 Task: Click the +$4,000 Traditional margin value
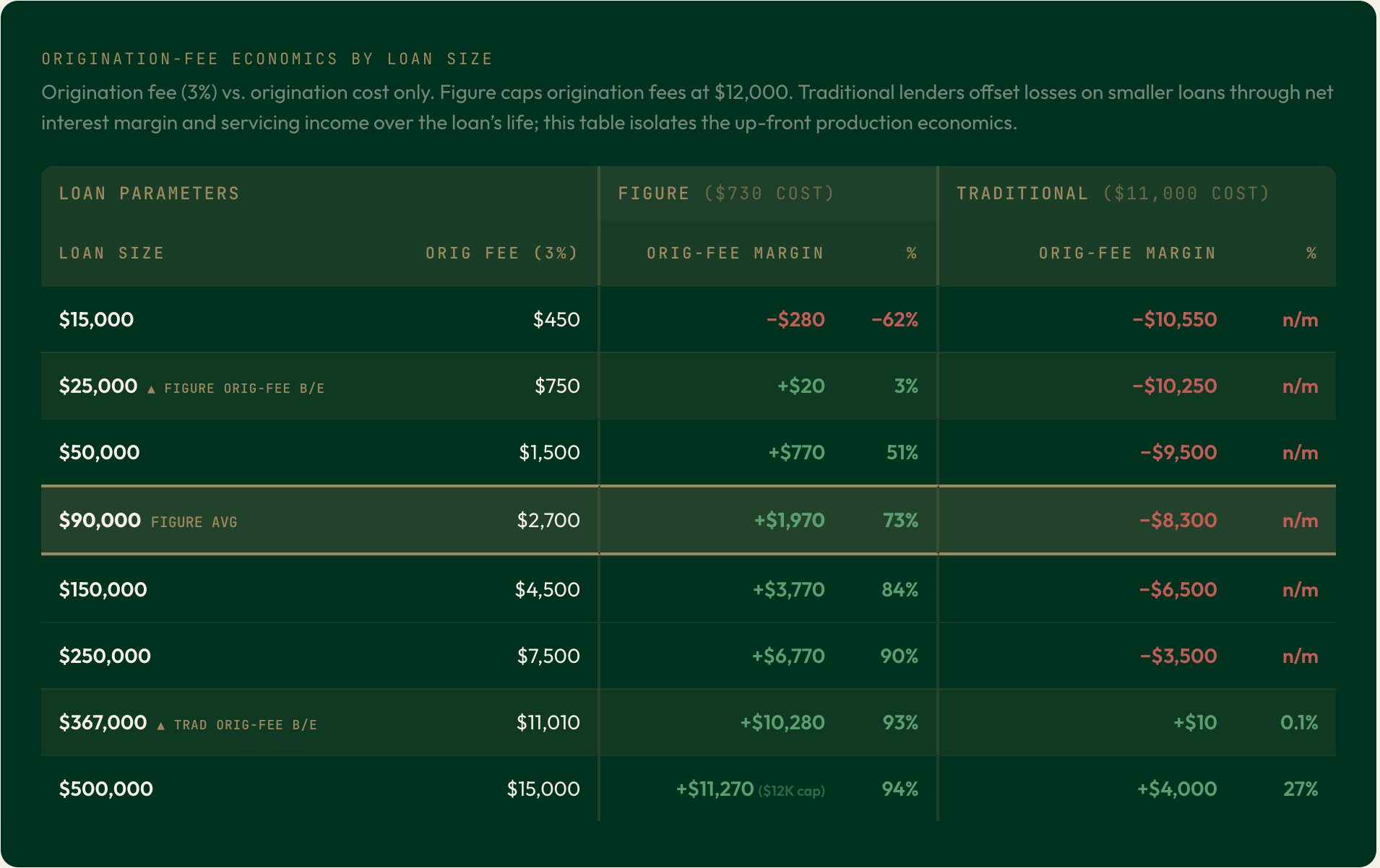coord(1177,789)
